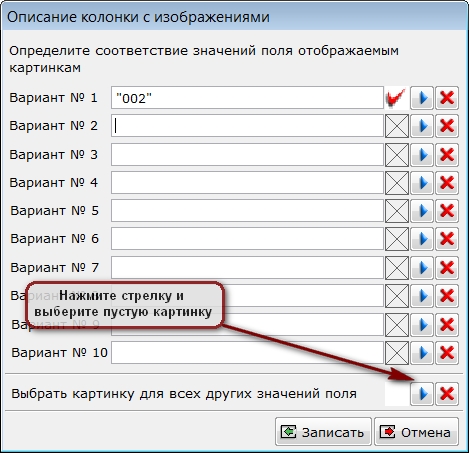Open picture chooser arrow for Вариант № 2
This screenshot has height=453, width=469.
pos(422,126)
